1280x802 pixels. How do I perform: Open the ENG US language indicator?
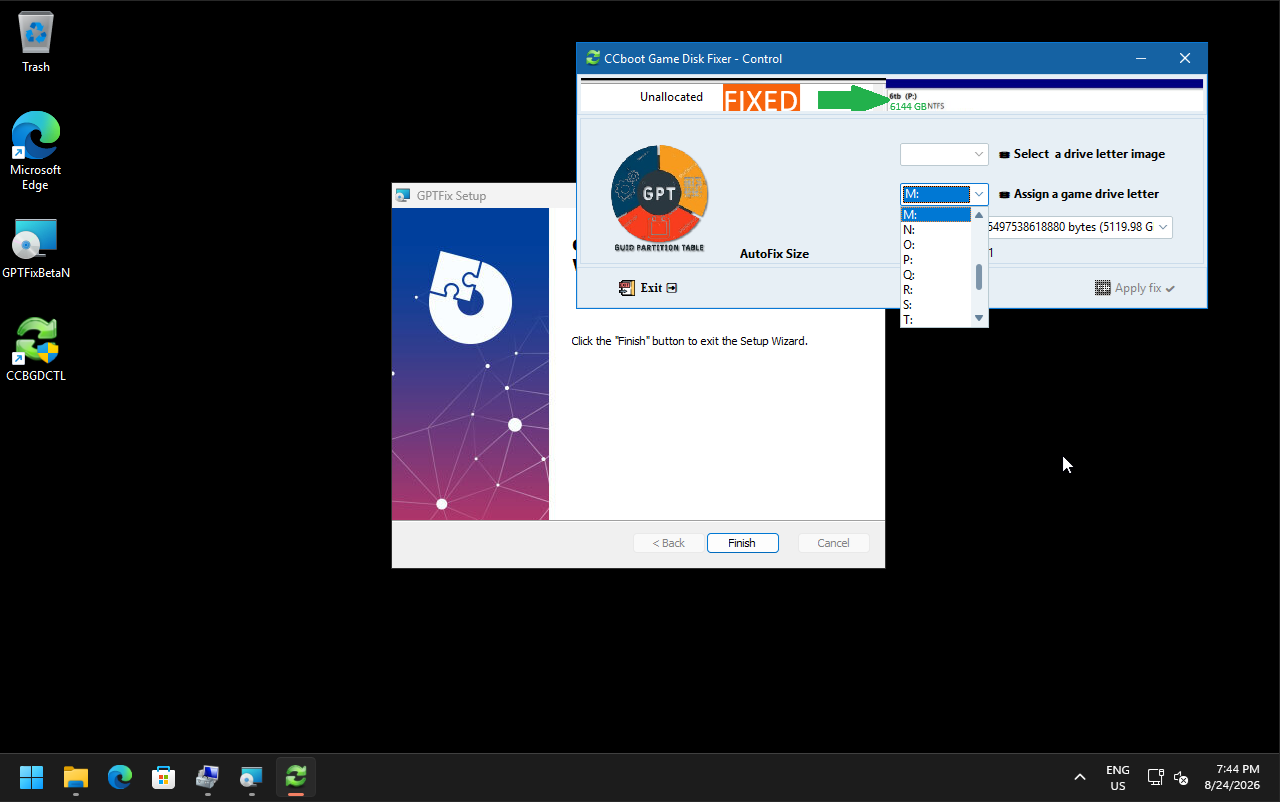(x=1118, y=777)
